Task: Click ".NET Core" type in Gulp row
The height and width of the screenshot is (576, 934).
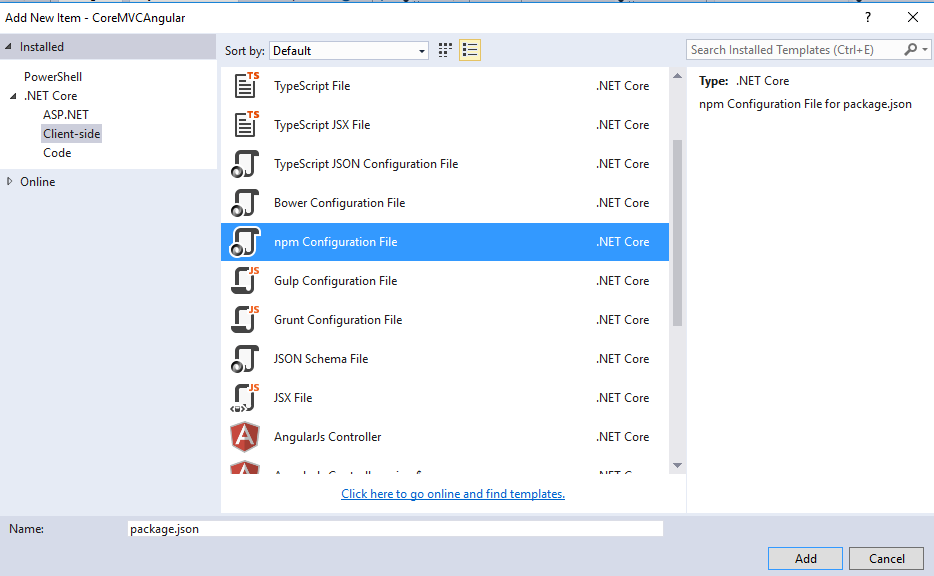Action: point(622,281)
